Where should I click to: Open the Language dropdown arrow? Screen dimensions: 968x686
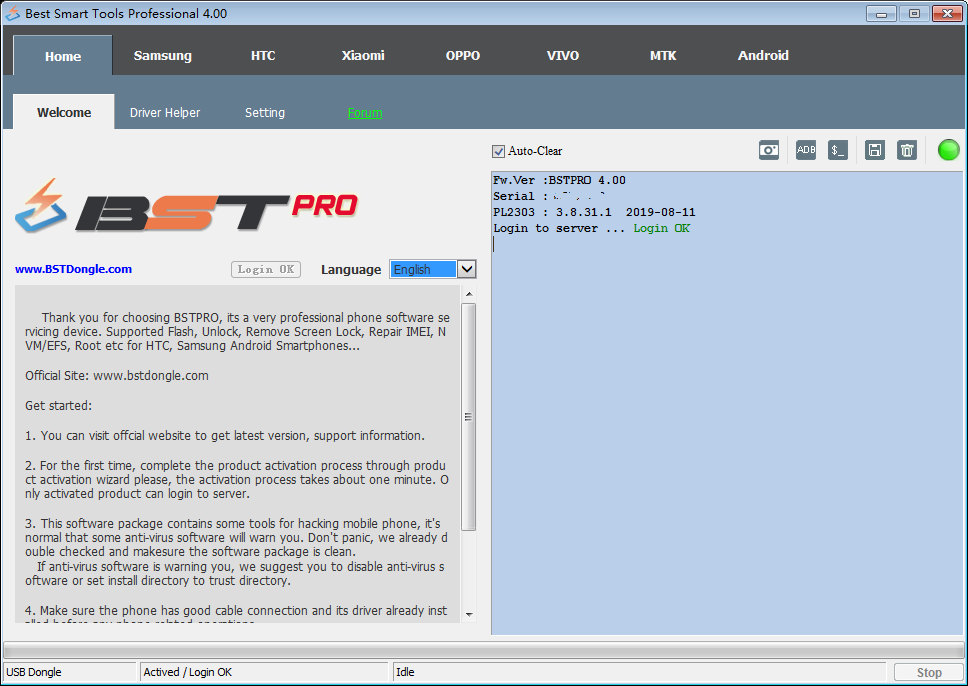[467, 269]
